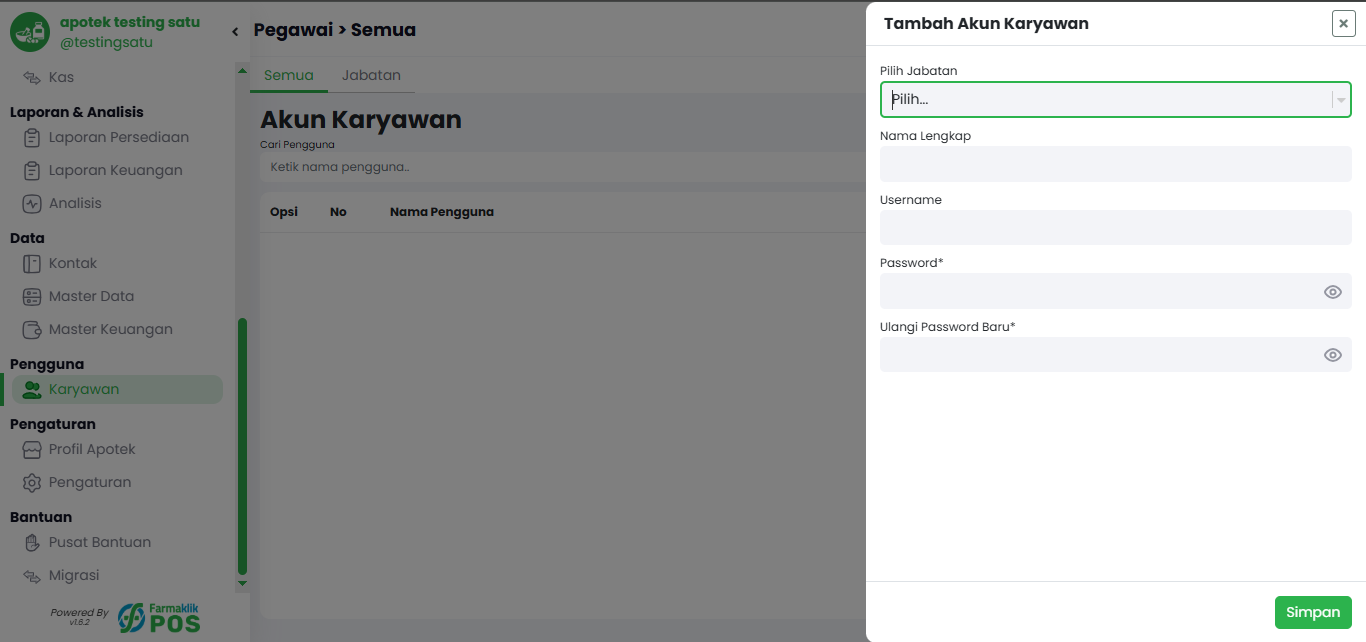Click the Laporan Keuangan clipboard icon
This screenshot has width=1366, height=642.
coord(32,170)
